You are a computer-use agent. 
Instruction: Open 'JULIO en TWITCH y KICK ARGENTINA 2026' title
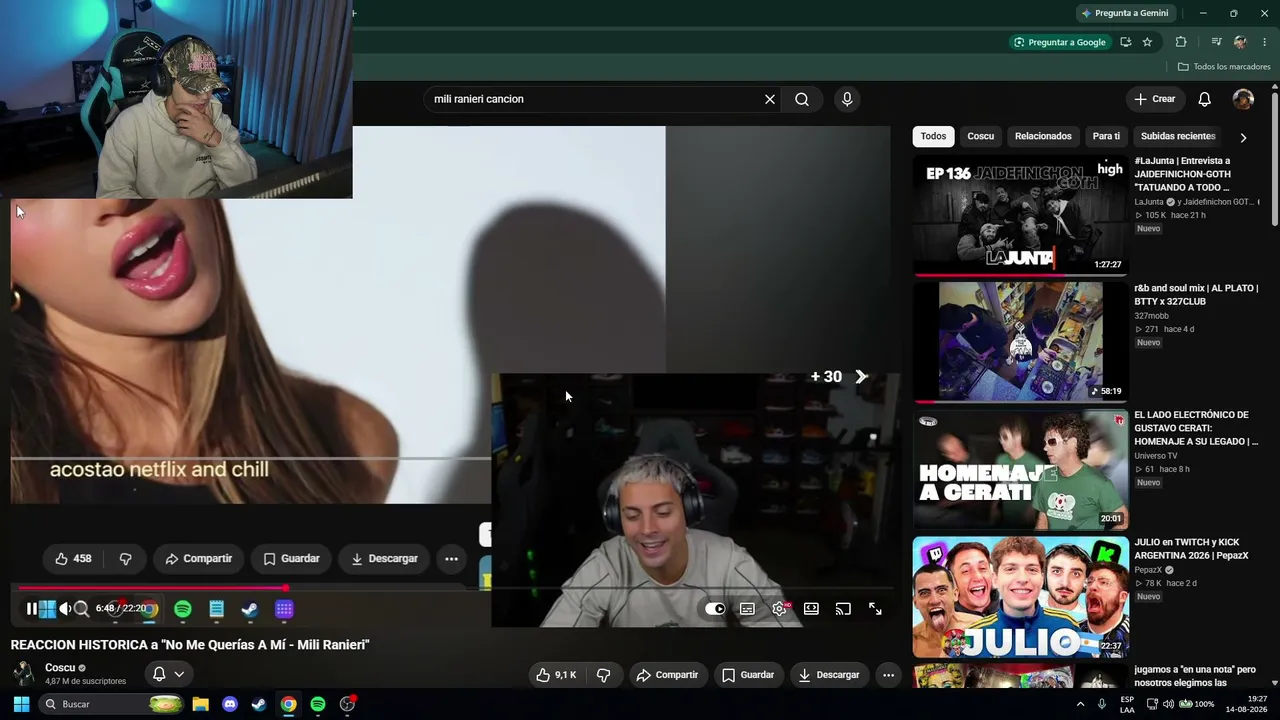[x=1191, y=549]
